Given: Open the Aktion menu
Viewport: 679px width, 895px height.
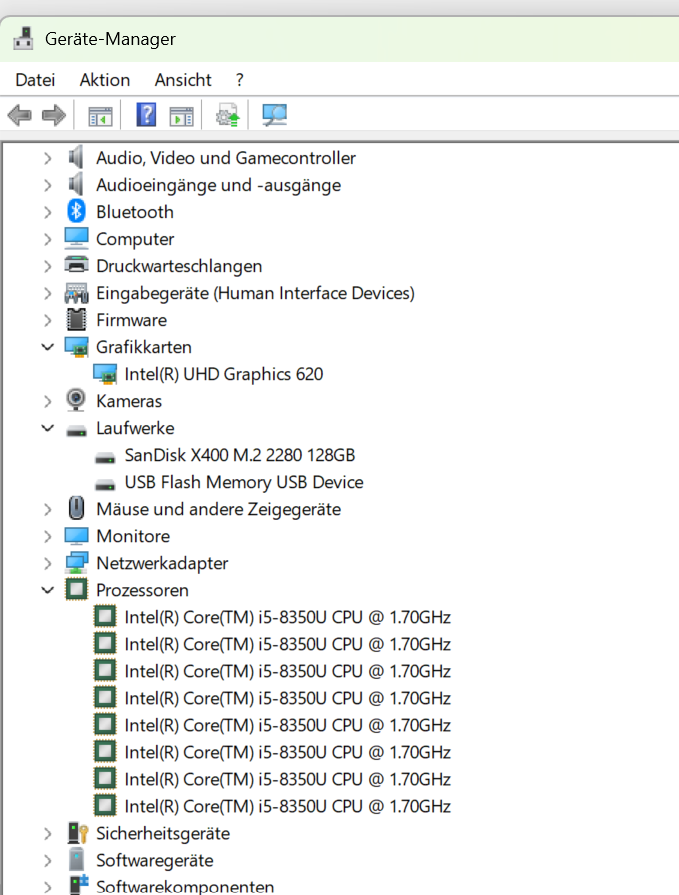Looking at the screenshot, I should coord(105,80).
